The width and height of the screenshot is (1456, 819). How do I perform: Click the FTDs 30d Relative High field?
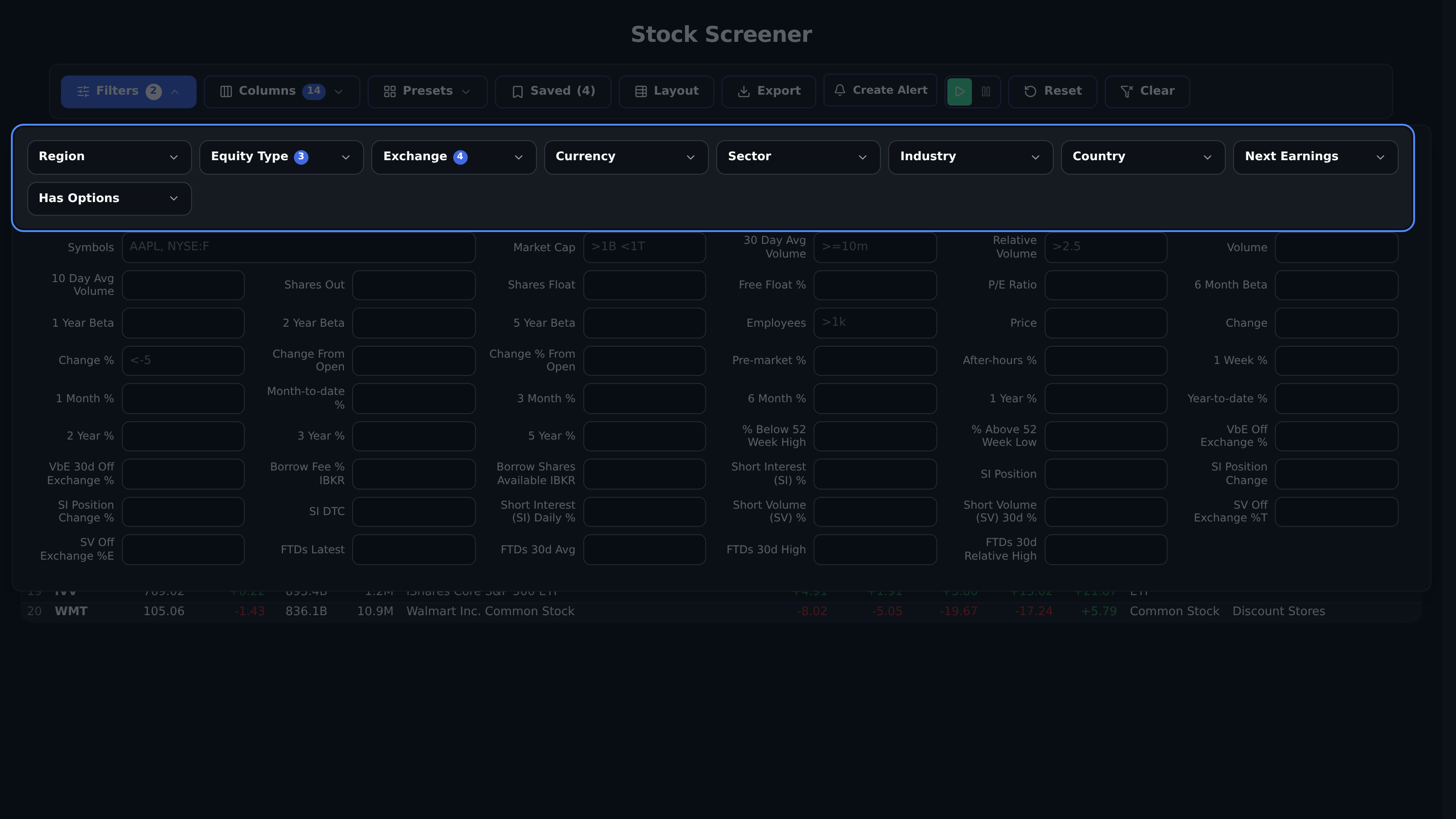[x=1106, y=549]
